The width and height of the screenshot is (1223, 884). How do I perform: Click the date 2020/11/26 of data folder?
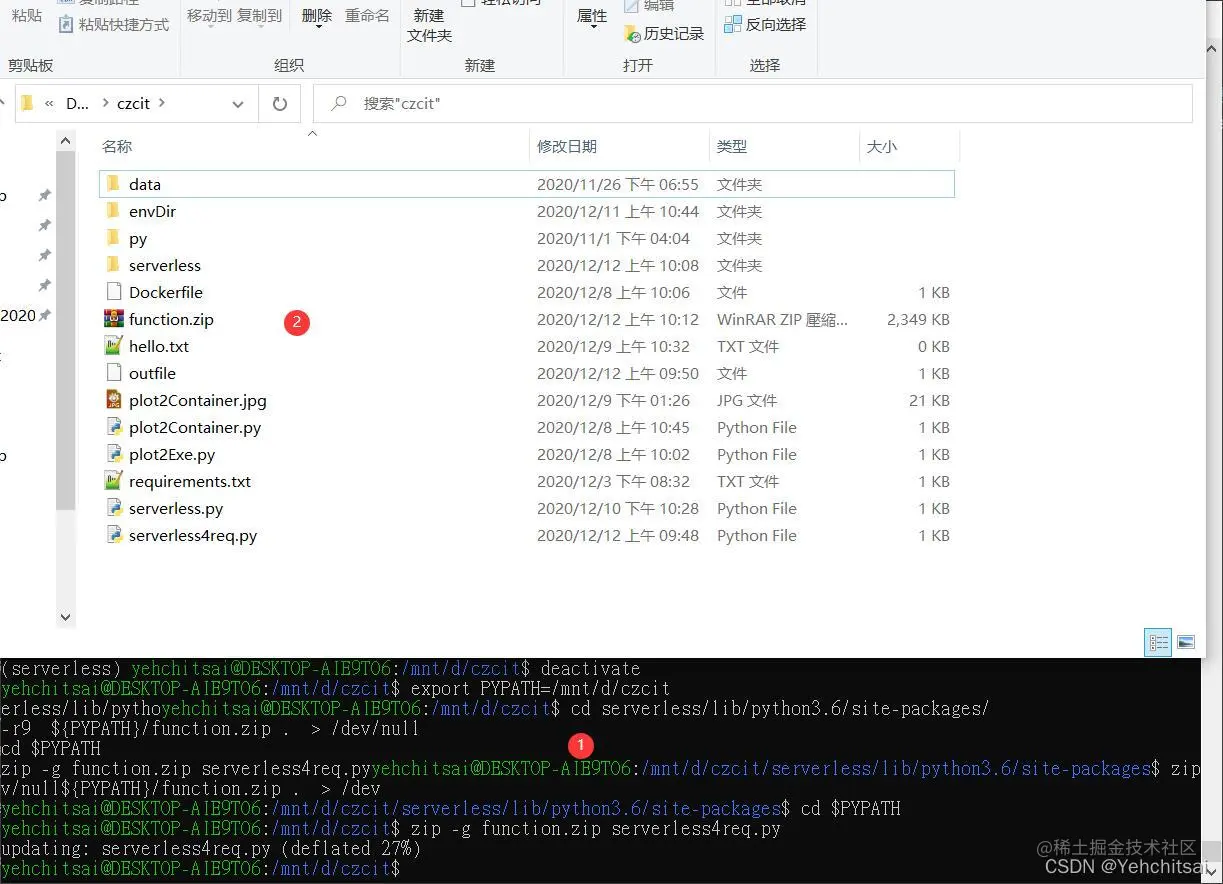pyautogui.click(x=618, y=184)
